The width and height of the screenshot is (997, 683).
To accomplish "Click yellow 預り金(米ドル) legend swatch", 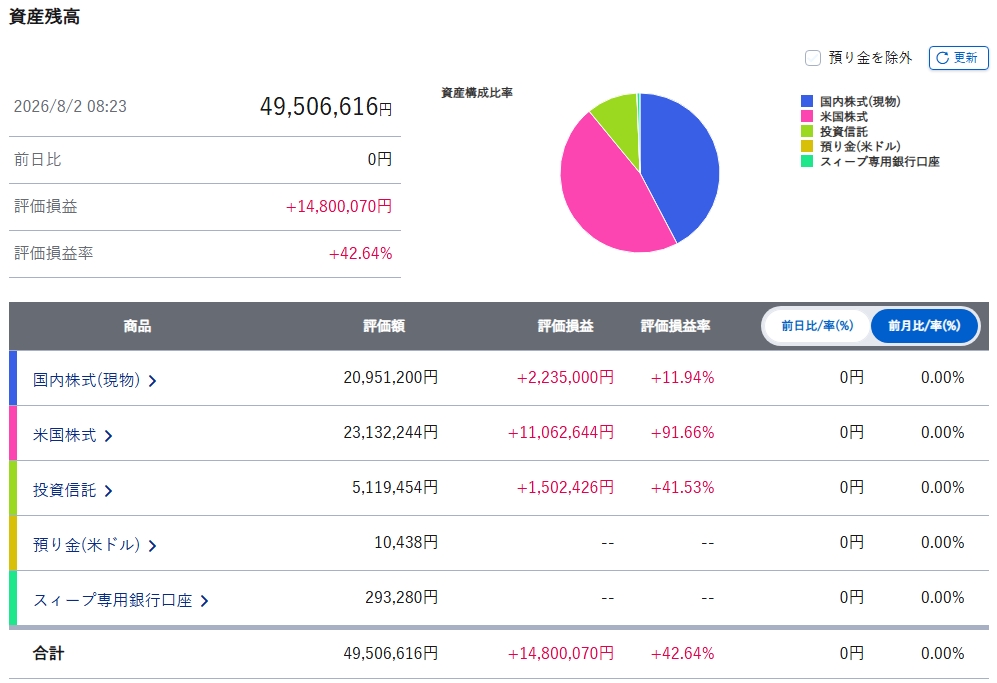I will 807,146.
